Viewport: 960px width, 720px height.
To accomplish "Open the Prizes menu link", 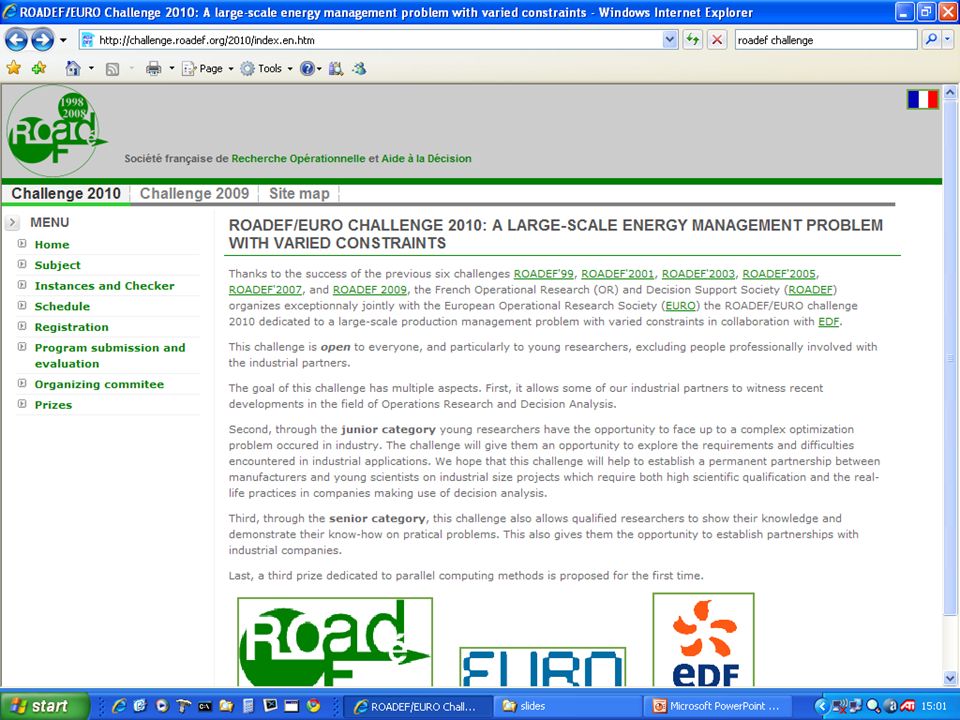I will click(x=53, y=405).
